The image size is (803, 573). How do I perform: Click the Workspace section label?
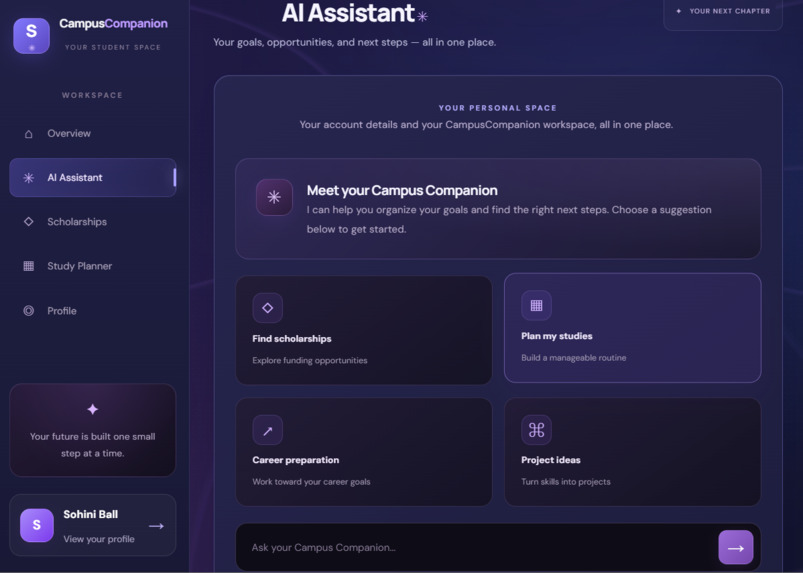pos(92,95)
